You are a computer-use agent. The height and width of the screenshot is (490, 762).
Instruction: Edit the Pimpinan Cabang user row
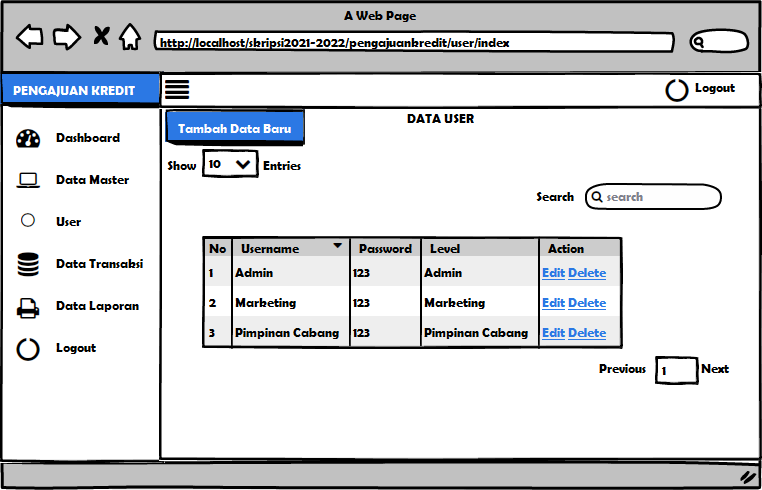(554, 333)
